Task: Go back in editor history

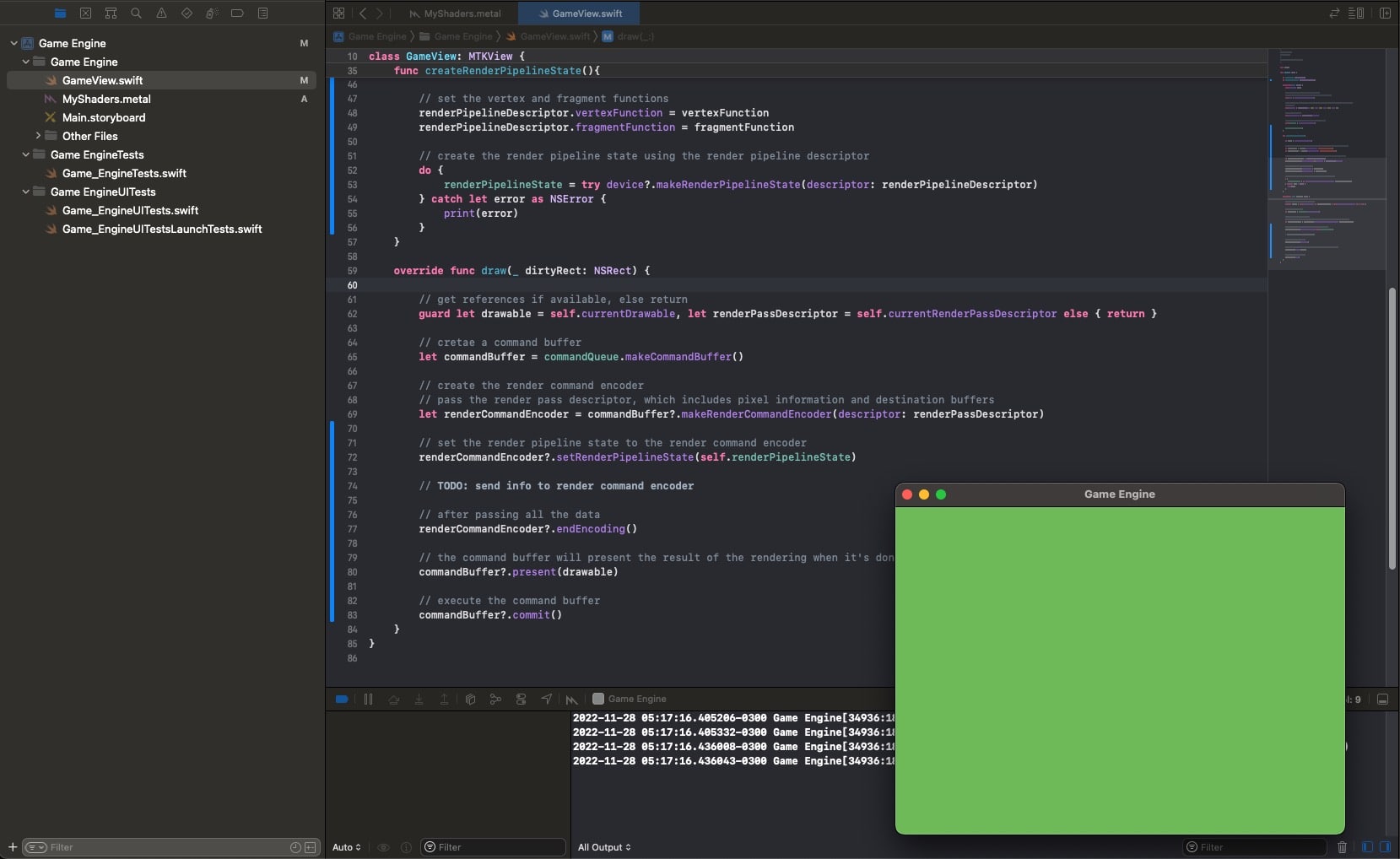Action: coord(363,14)
